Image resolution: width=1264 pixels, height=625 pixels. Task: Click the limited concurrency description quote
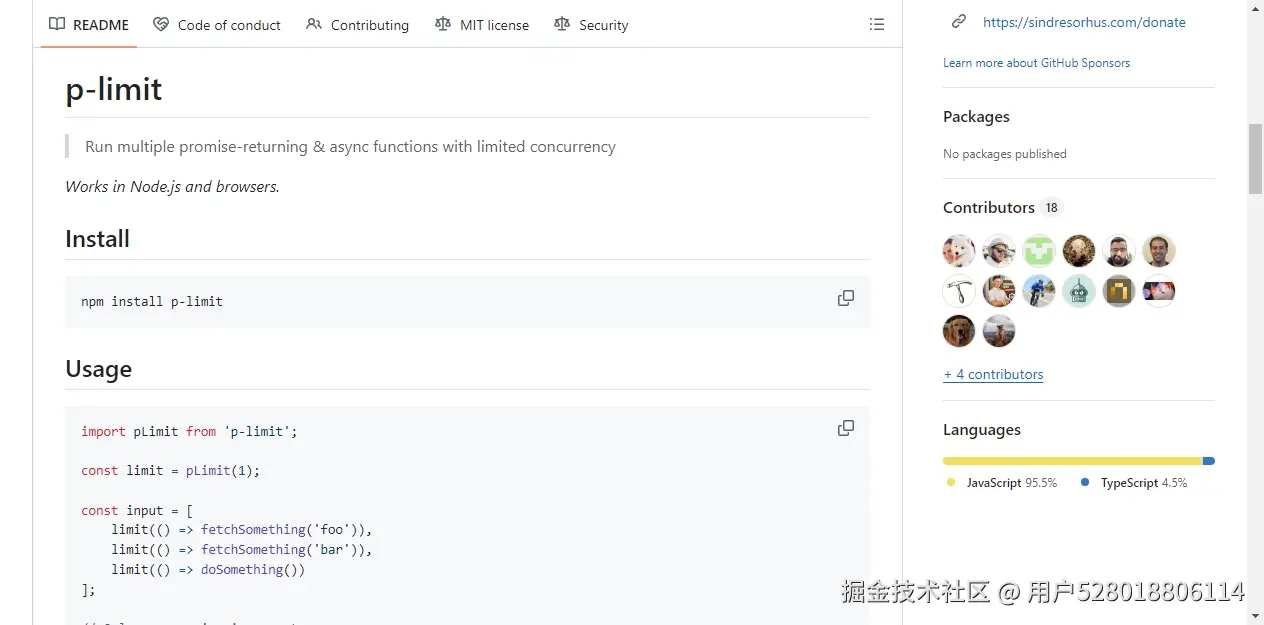click(350, 146)
